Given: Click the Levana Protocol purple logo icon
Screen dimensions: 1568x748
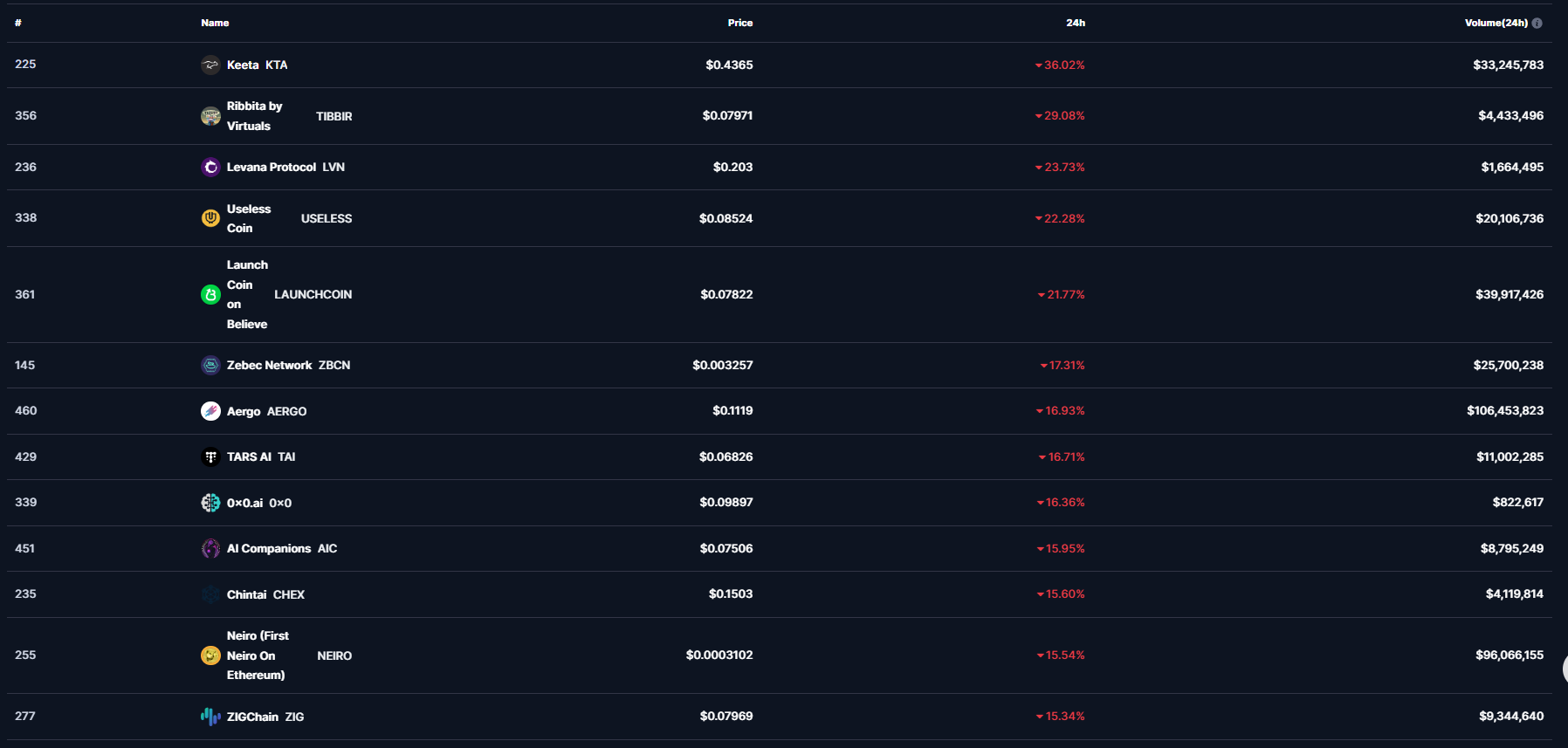Looking at the screenshot, I should coord(210,167).
